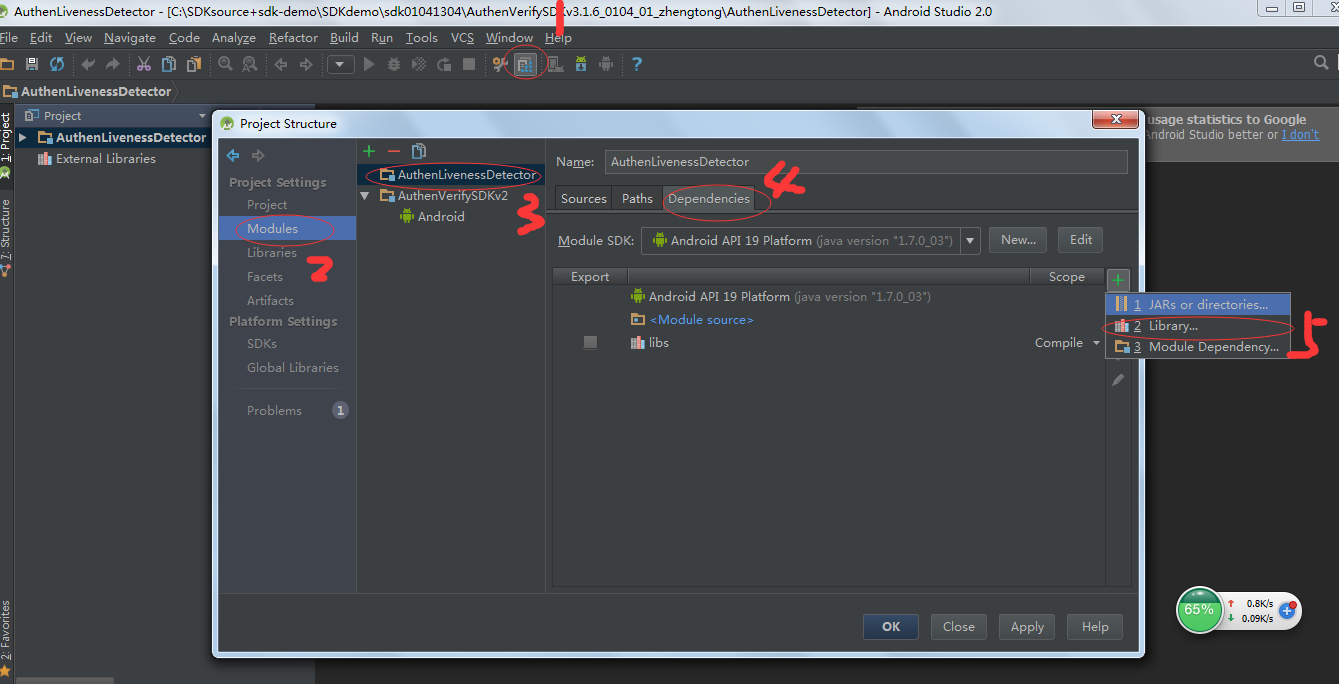This screenshot has height=684, width=1339.
Task: Click the main toolbar Forward navigation arrow
Action: click(306, 64)
